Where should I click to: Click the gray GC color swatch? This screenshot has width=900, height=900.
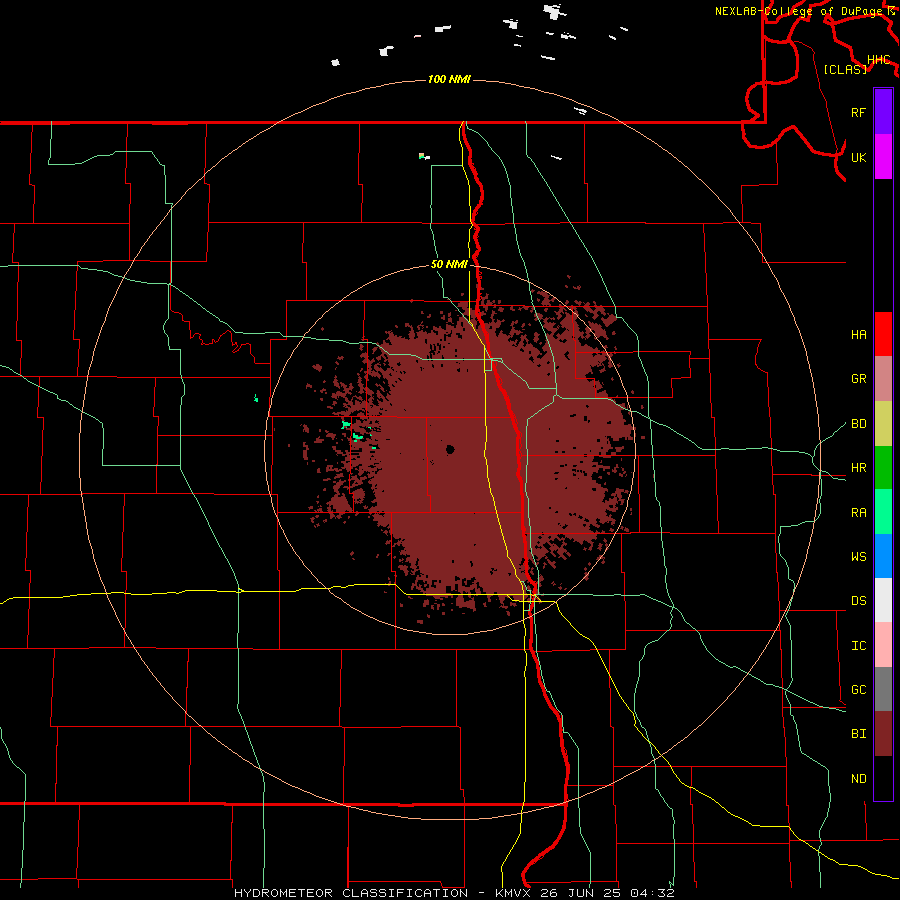click(x=883, y=689)
